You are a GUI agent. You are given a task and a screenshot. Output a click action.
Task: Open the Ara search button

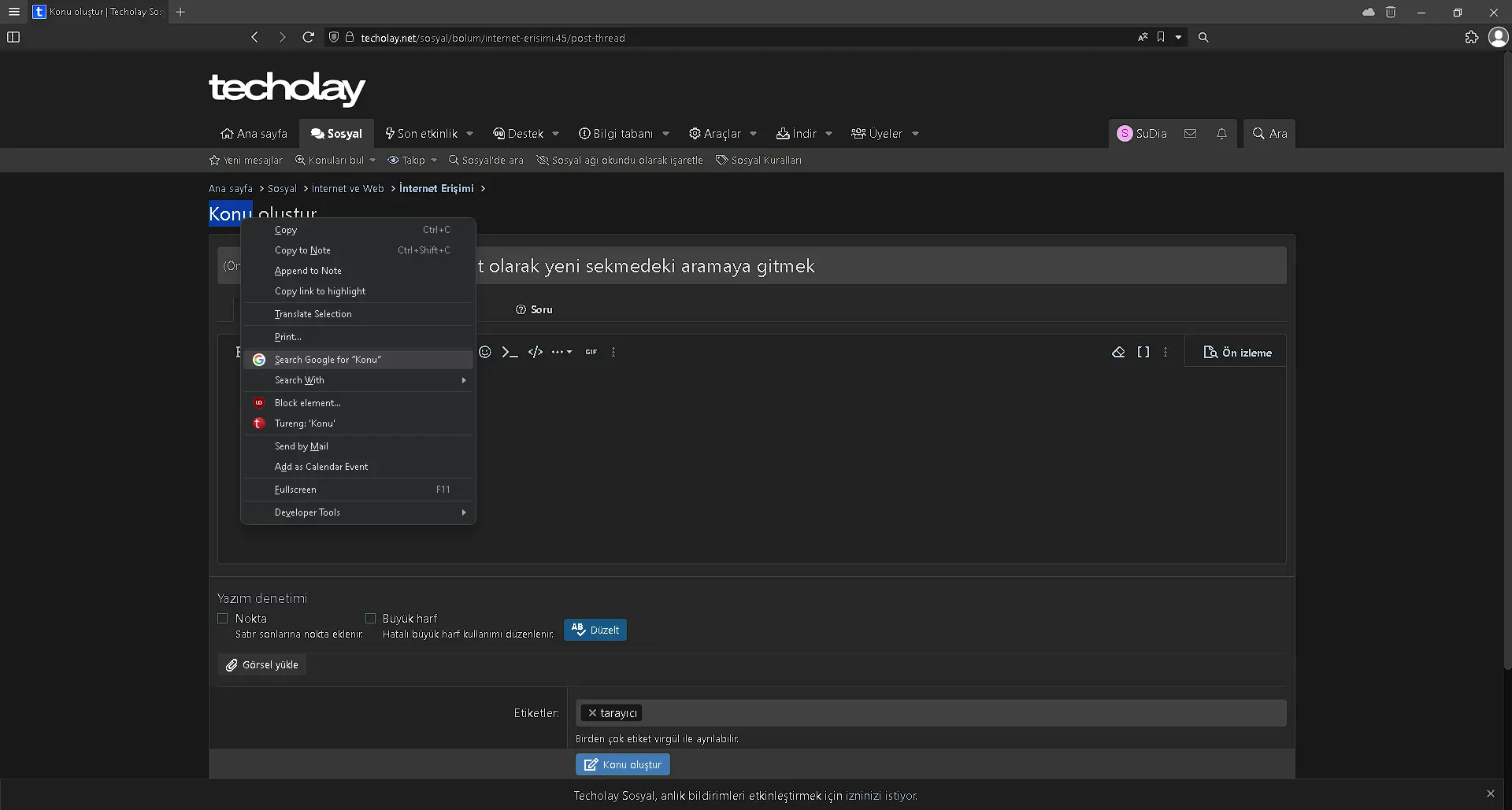1269,134
